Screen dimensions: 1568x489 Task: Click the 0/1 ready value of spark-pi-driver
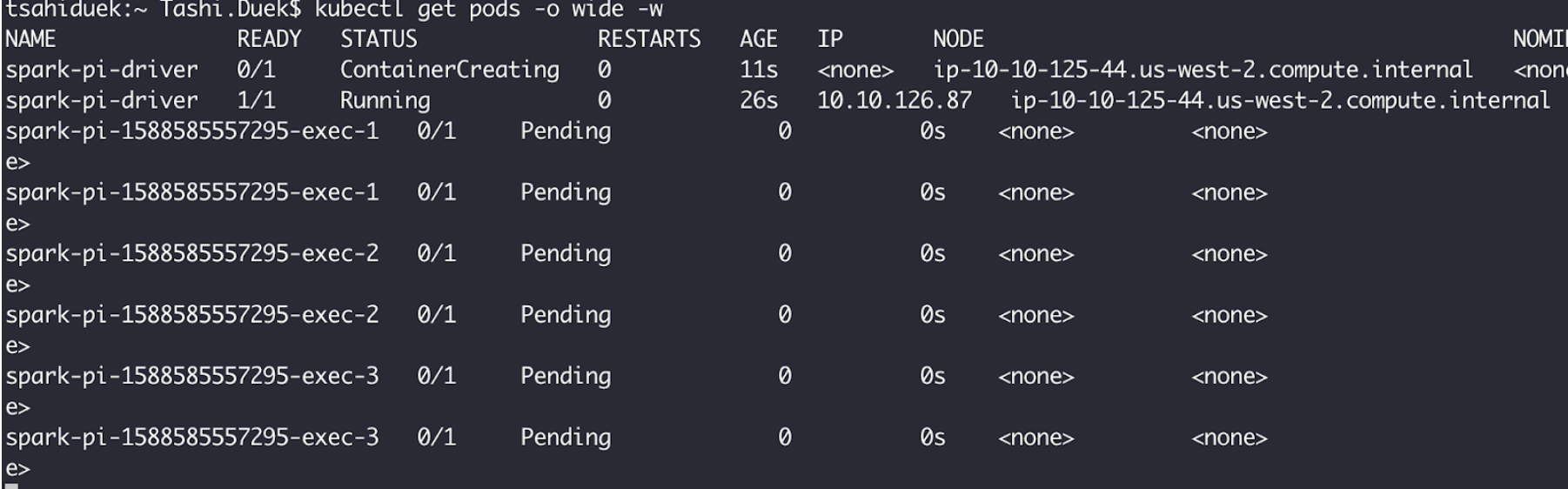click(256, 70)
